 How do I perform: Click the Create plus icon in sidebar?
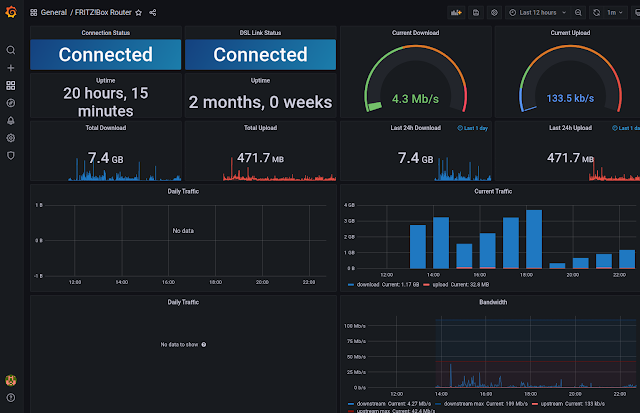pos(11,68)
